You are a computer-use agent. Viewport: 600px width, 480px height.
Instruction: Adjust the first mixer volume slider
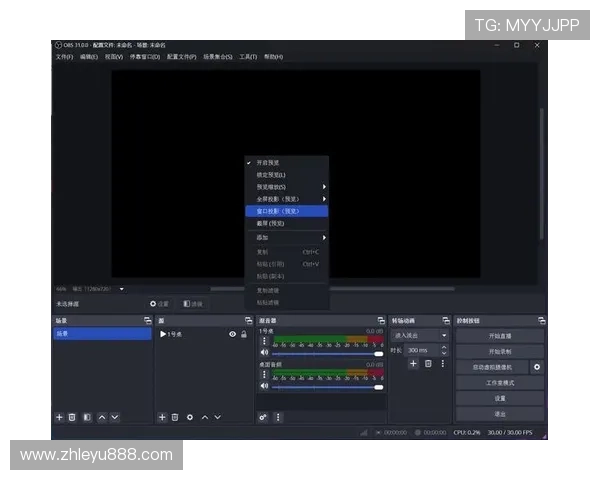(x=328, y=354)
